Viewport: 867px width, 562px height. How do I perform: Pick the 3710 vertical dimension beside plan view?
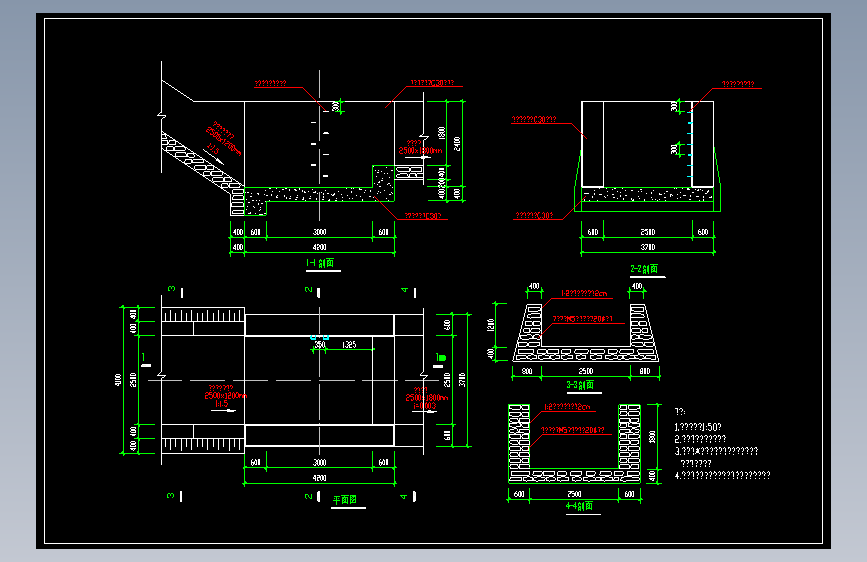462,380
